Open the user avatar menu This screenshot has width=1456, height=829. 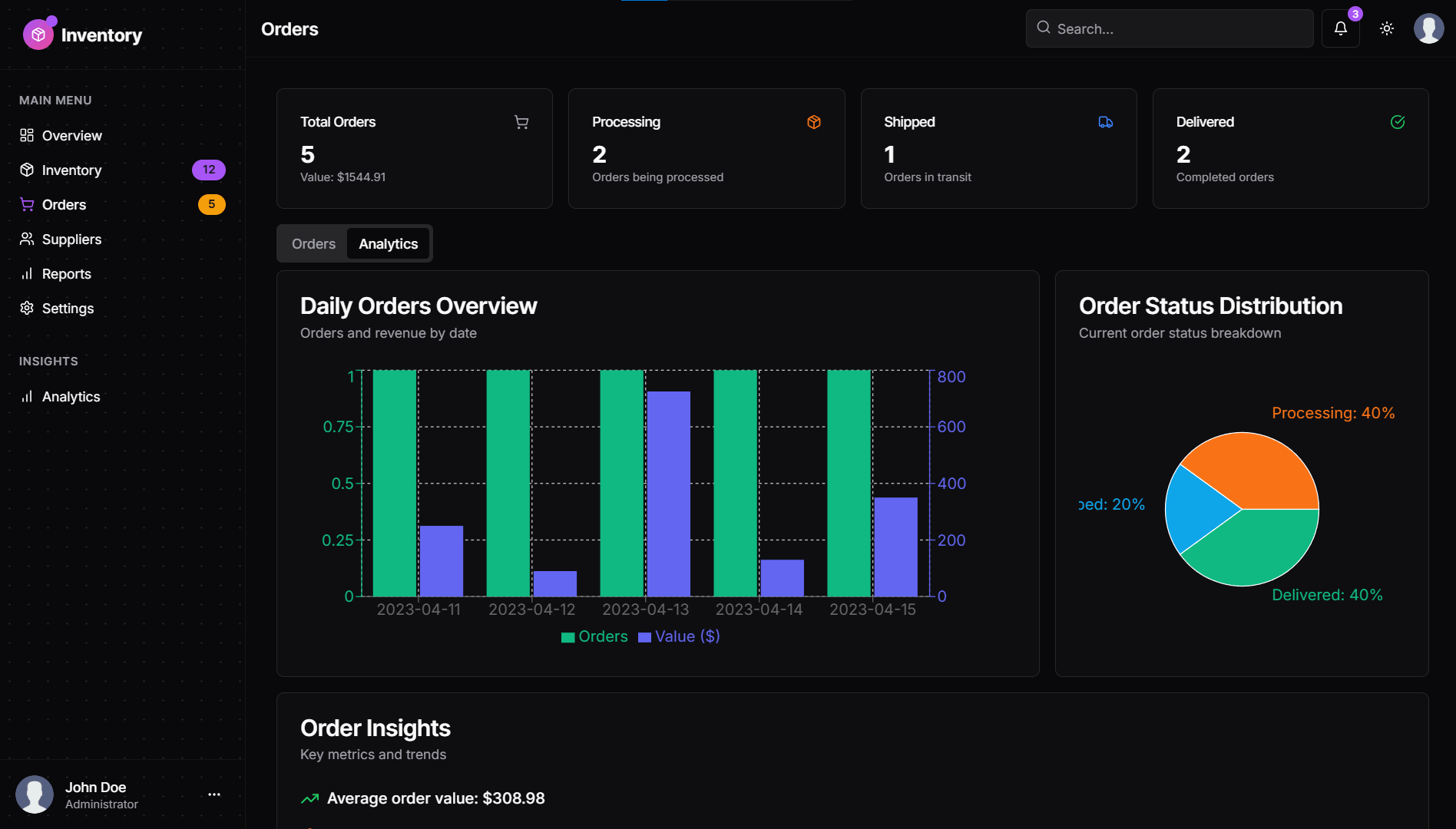[1428, 28]
